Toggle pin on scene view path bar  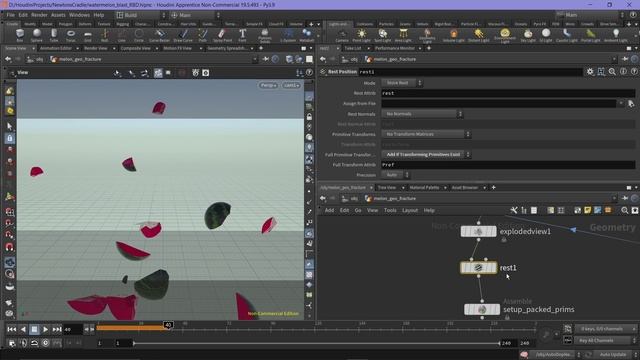coord(266,59)
